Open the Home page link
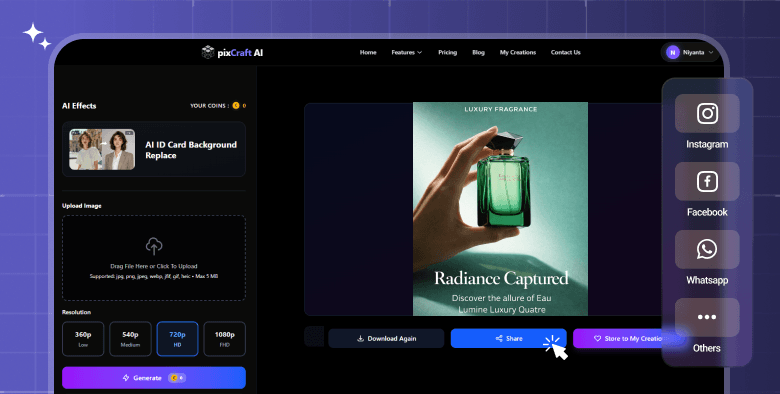Image resolution: width=780 pixels, height=394 pixels. [368, 52]
